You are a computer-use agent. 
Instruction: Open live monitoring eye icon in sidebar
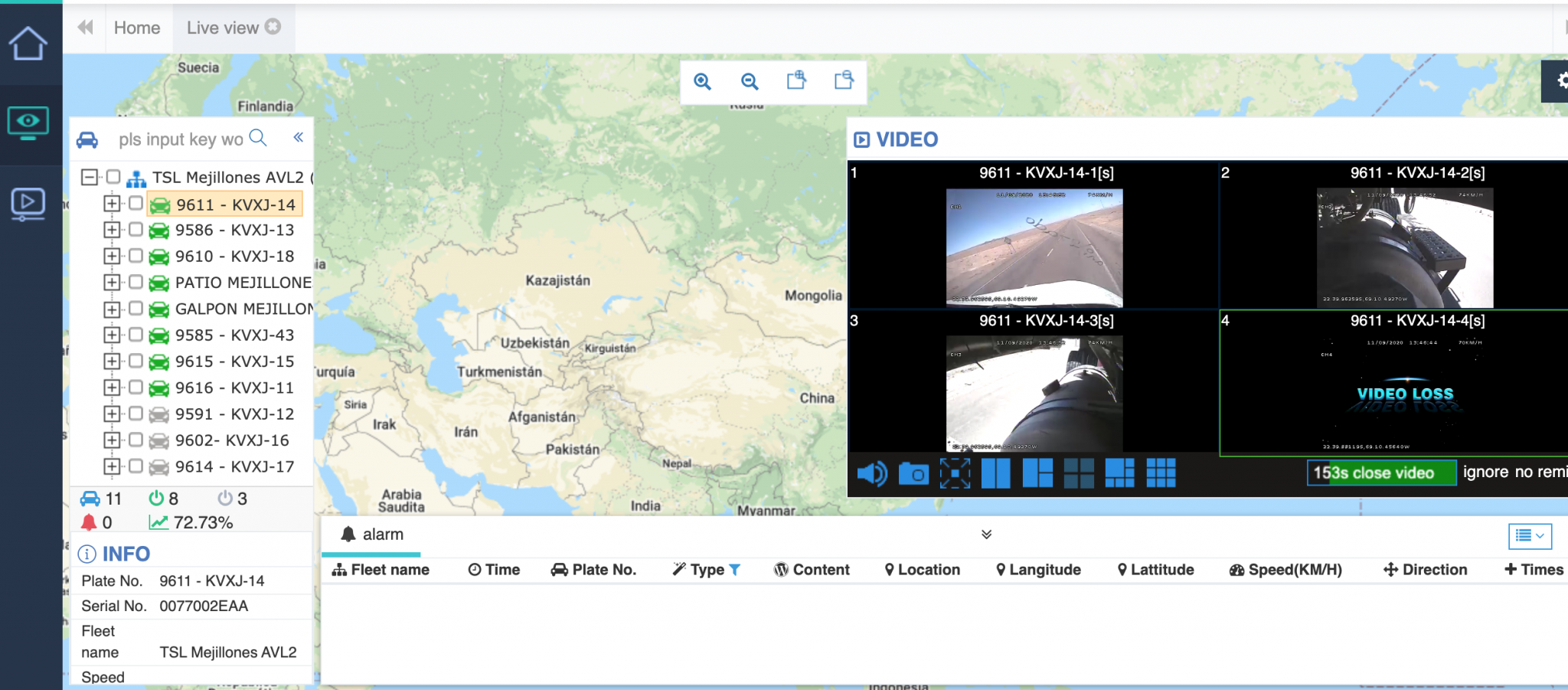tap(28, 123)
